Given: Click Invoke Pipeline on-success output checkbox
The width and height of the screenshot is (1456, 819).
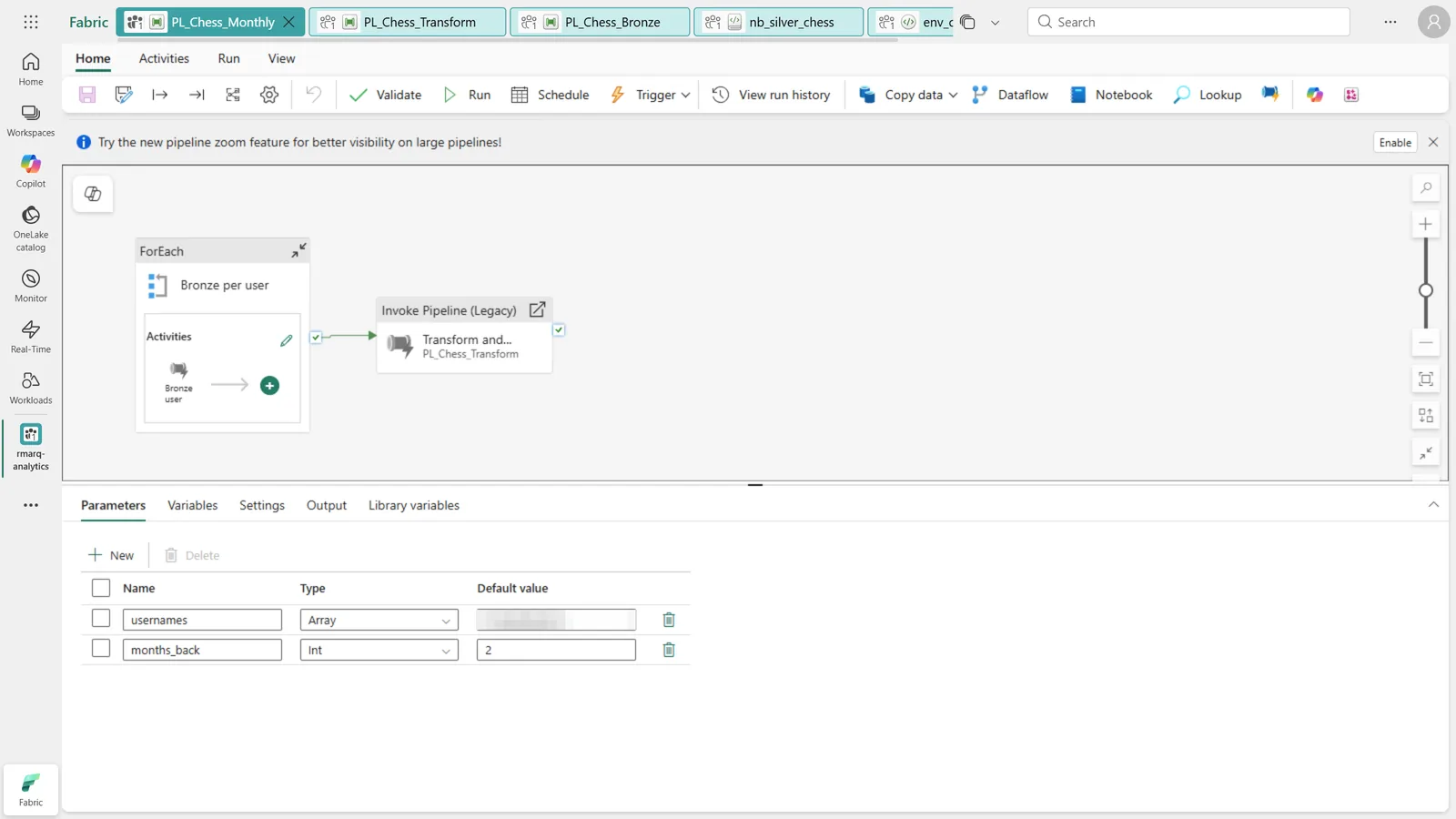Looking at the screenshot, I should tap(559, 330).
